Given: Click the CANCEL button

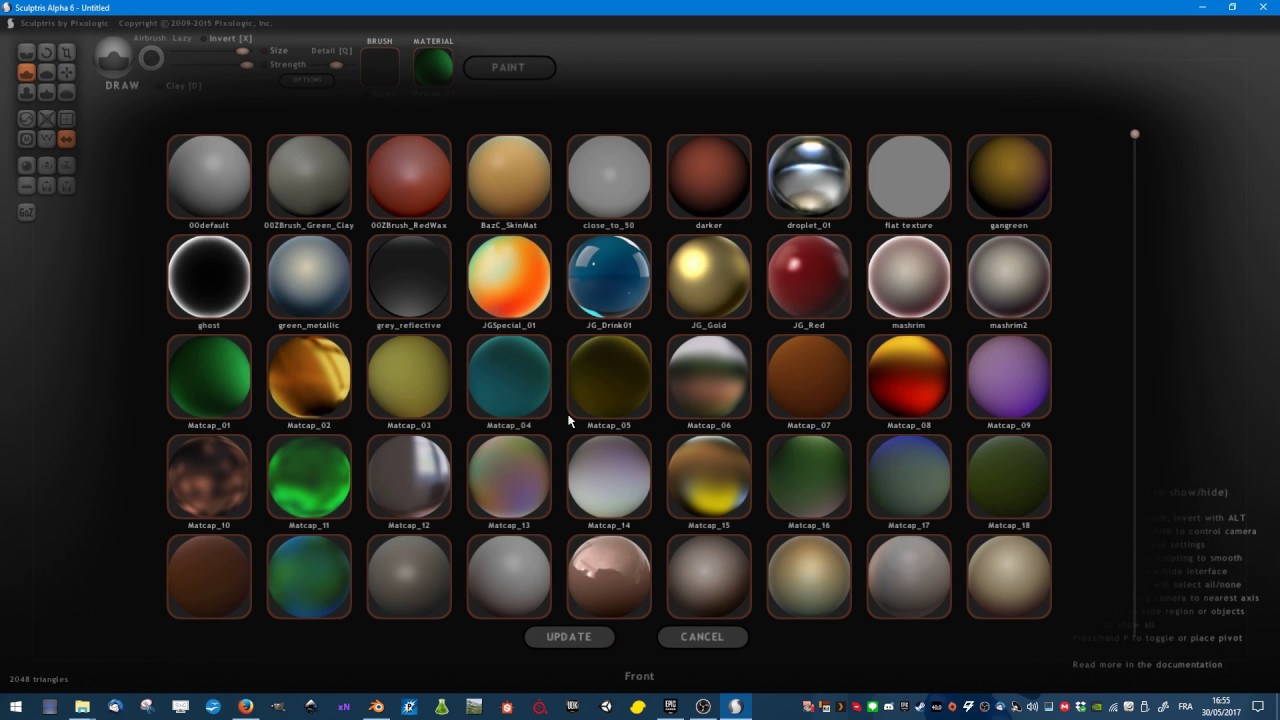Looking at the screenshot, I should (x=702, y=637).
